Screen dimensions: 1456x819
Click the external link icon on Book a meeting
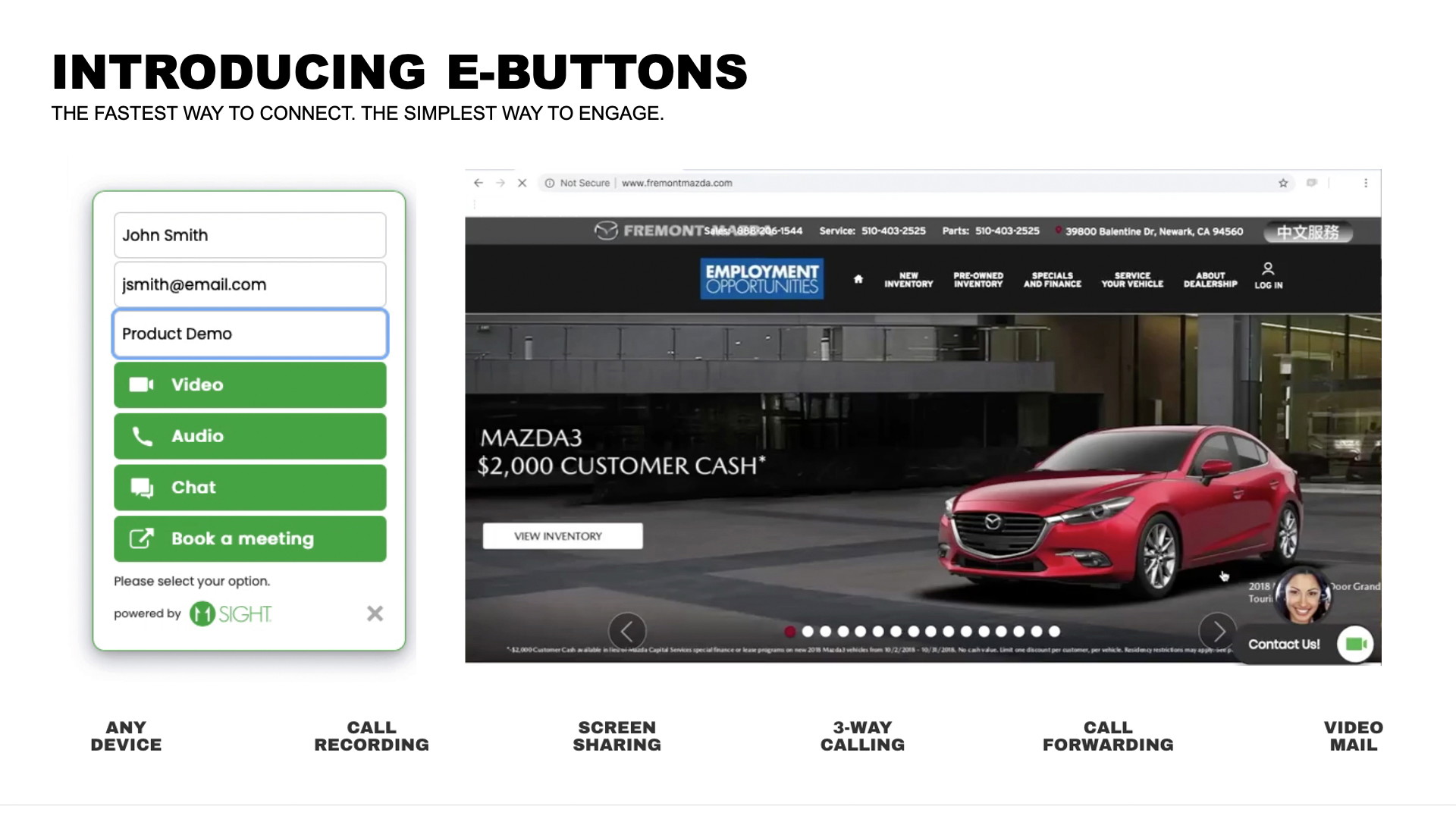click(x=142, y=538)
